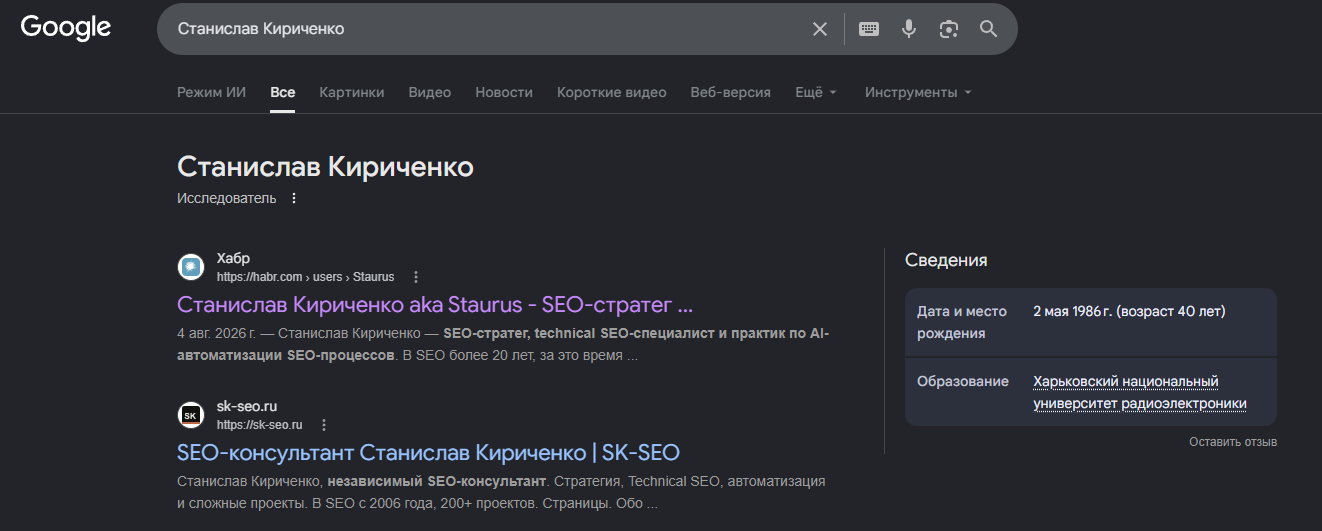Click the Хабр site favicon

[x=191, y=267]
